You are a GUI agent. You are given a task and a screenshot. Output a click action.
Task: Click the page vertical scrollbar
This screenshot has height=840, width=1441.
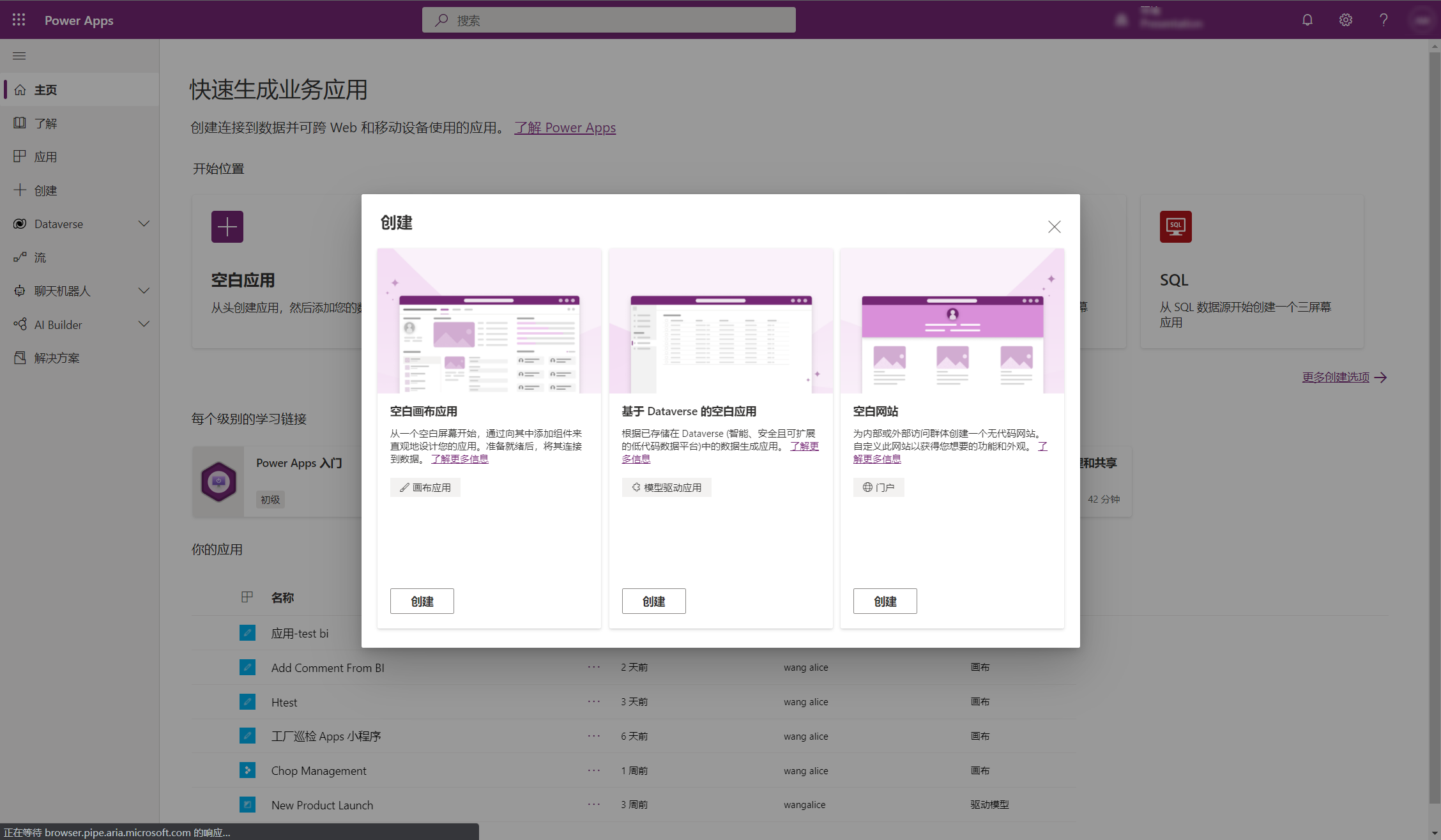point(1435,428)
